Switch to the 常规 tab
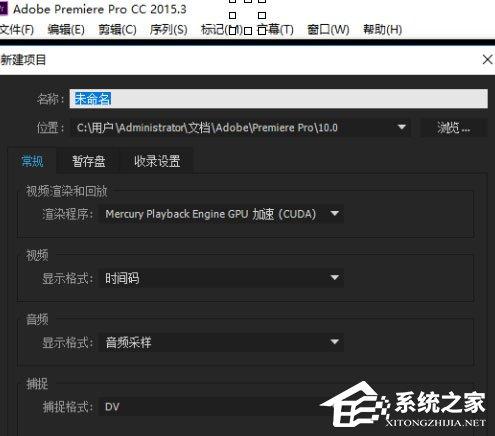 pos(32,161)
